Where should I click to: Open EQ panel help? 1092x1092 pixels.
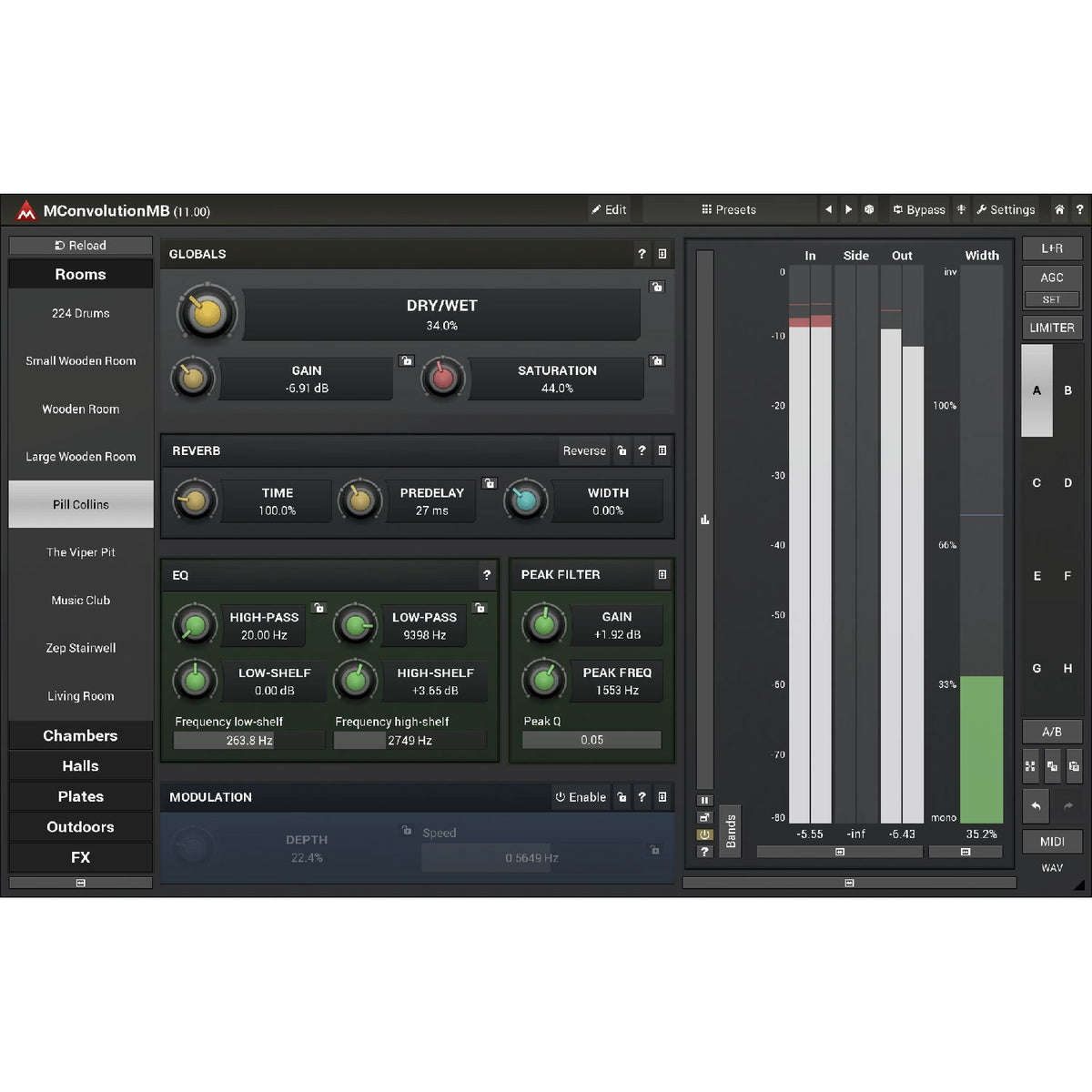(487, 575)
